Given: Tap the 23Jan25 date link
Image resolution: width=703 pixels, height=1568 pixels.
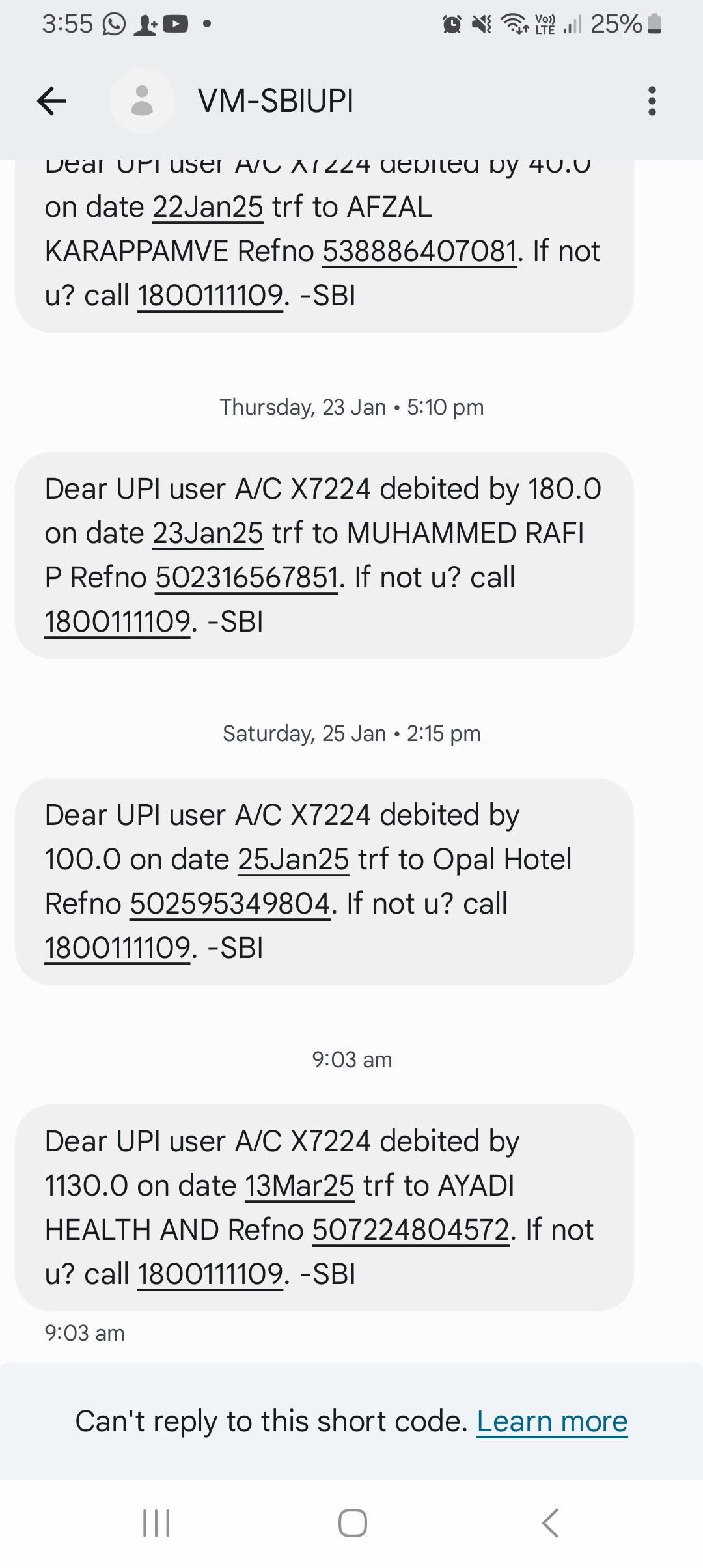Looking at the screenshot, I should tap(208, 533).
